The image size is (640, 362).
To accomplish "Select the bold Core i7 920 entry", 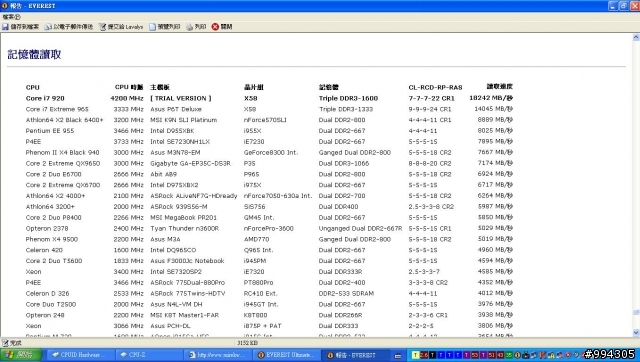I will (x=45, y=98).
